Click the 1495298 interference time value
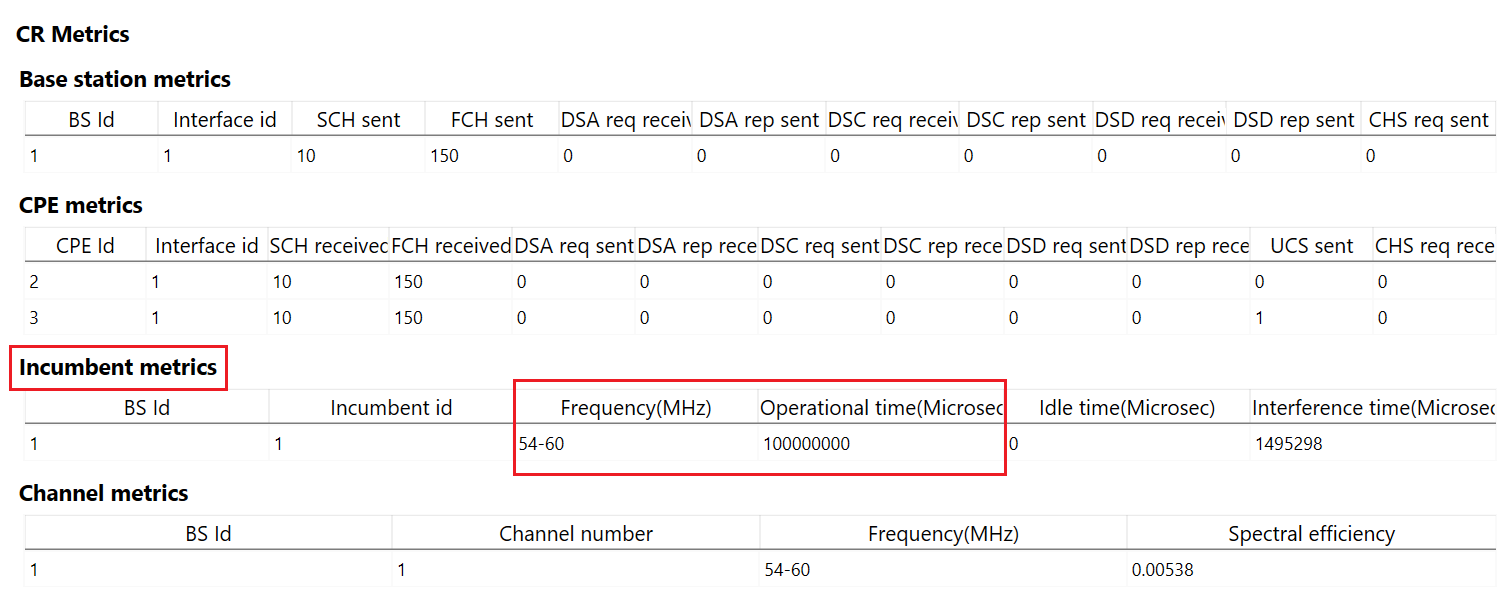1501x590 pixels. pyautogui.click(x=1288, y=444)
